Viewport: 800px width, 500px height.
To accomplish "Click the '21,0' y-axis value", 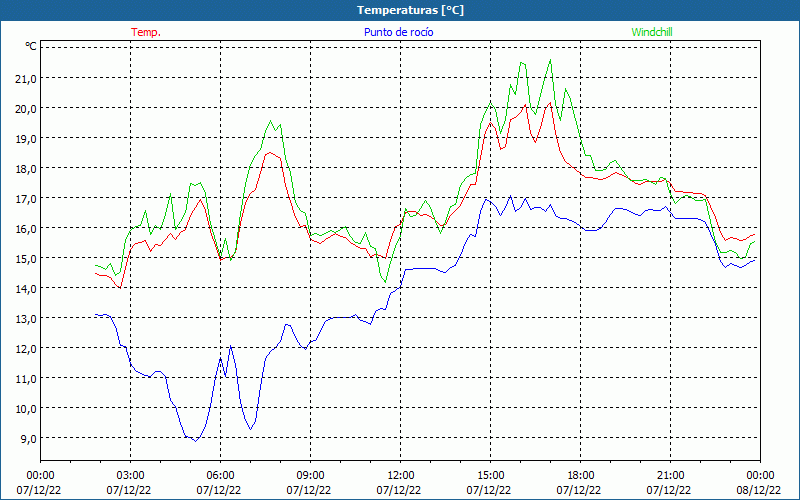I will tap(27, 78).
